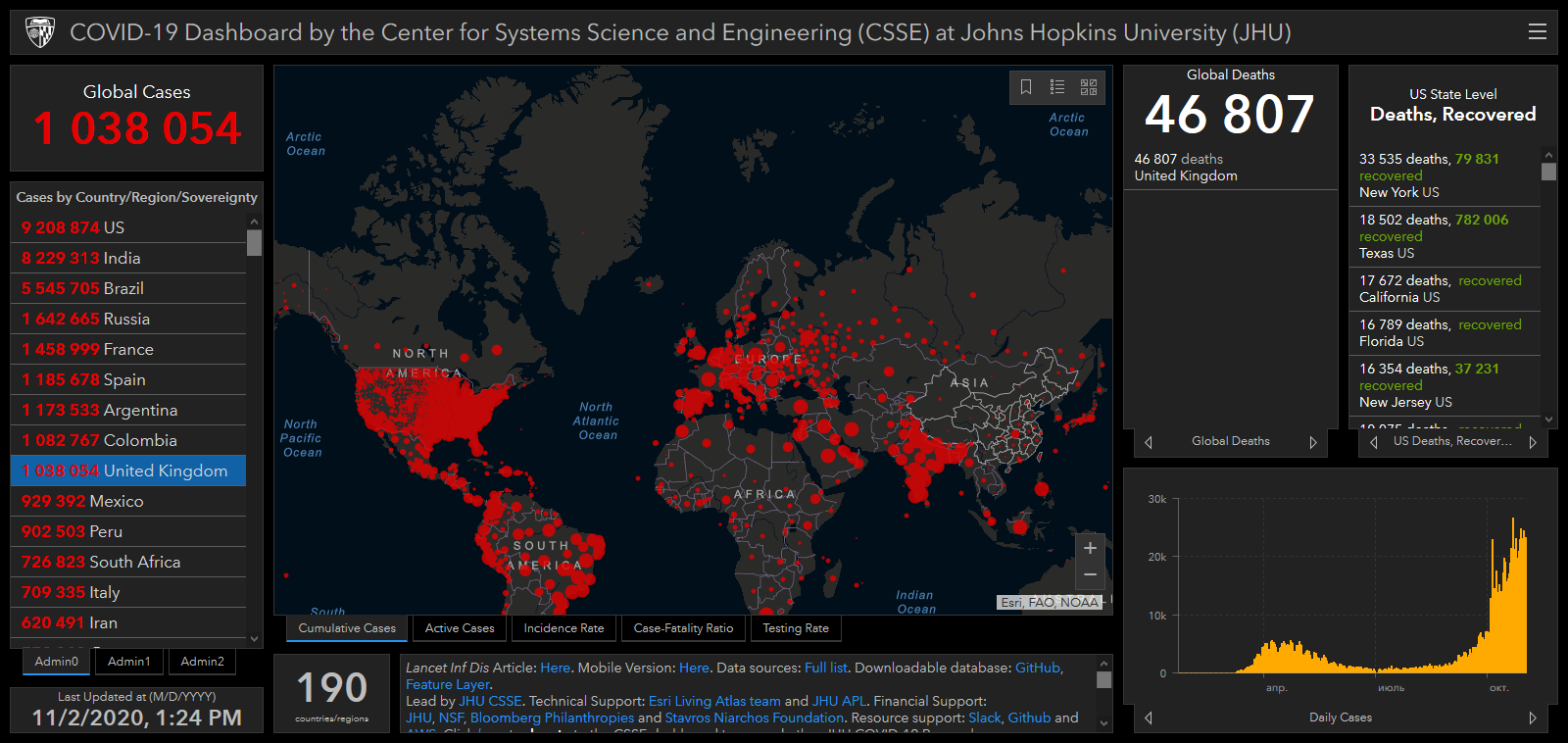
Task: Click the country list scrollbar thumb
Action: [x=254, y=242]
